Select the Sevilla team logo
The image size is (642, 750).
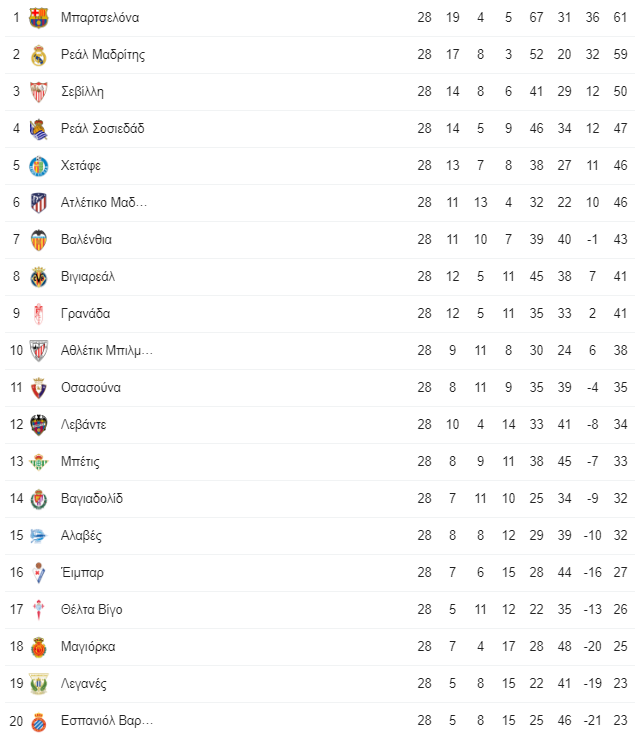click(39, 92)
